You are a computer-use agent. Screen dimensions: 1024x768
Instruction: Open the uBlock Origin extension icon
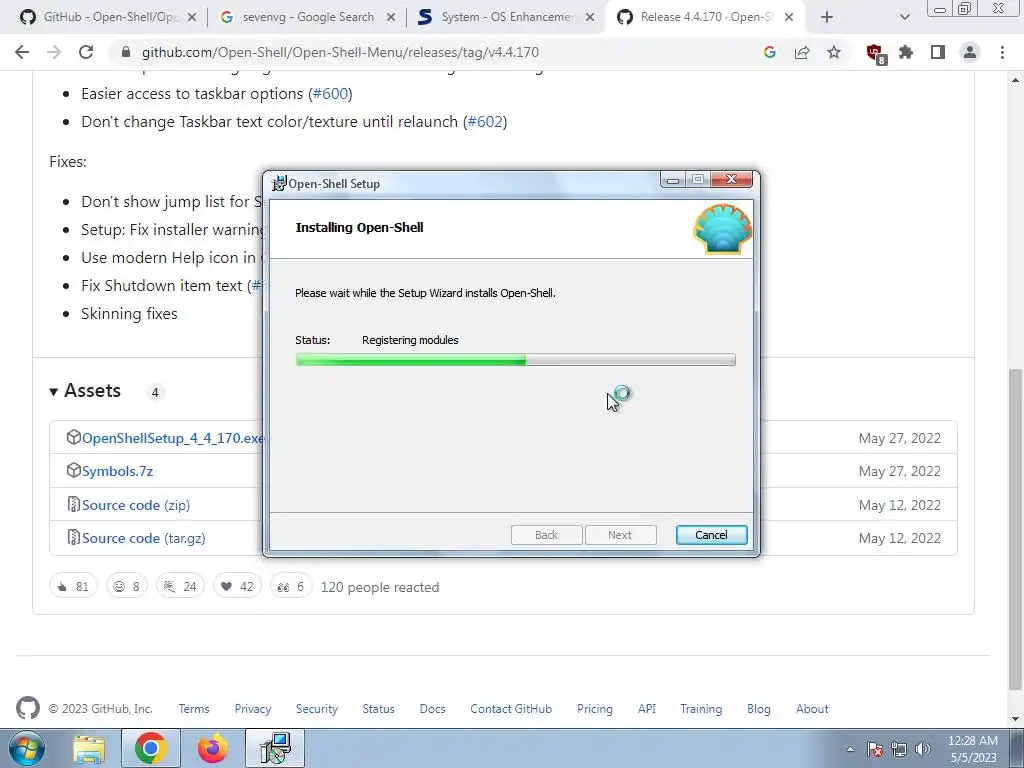tap(875, 53)
